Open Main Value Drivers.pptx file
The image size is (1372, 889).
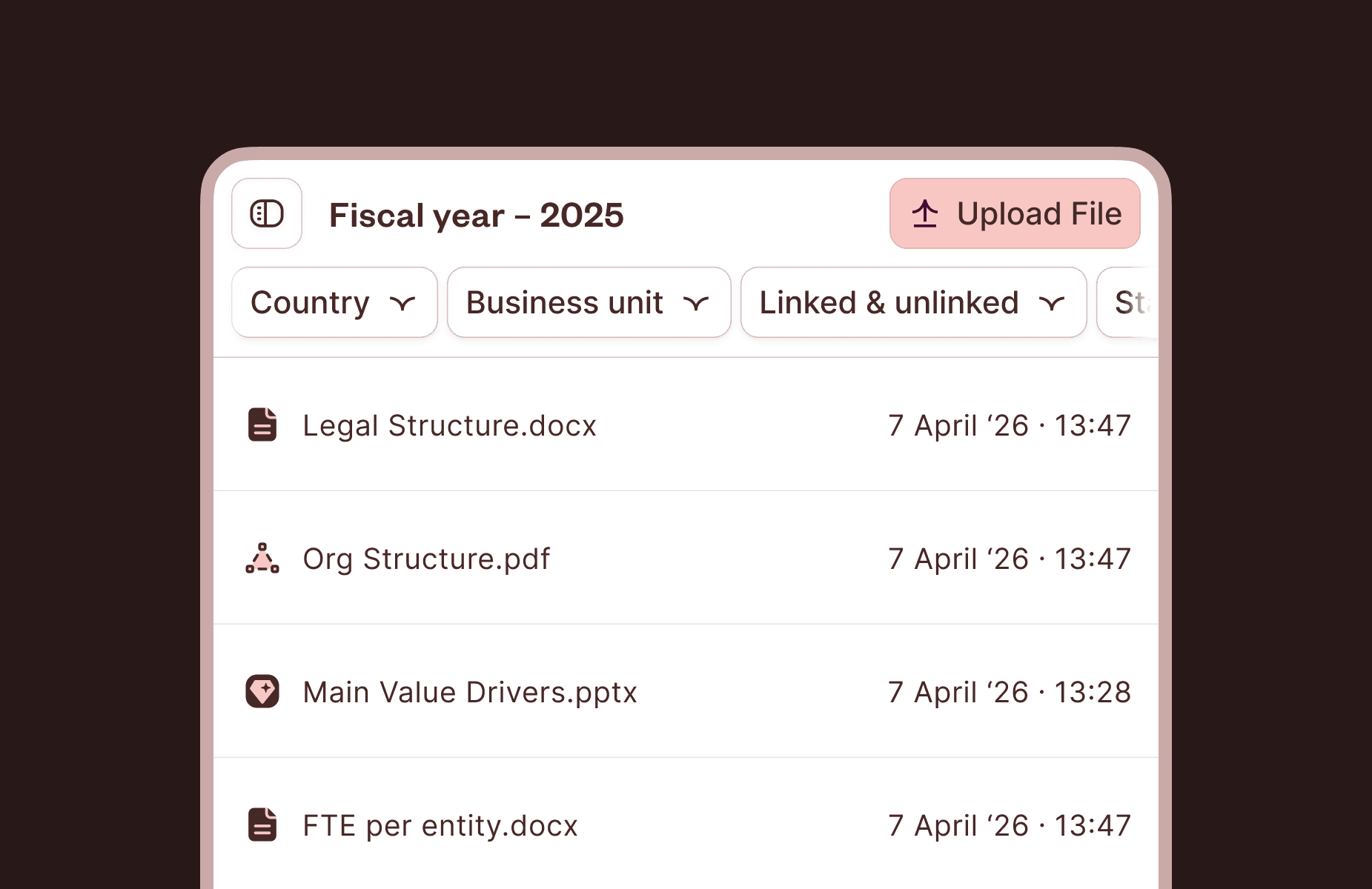pos(470,693)
